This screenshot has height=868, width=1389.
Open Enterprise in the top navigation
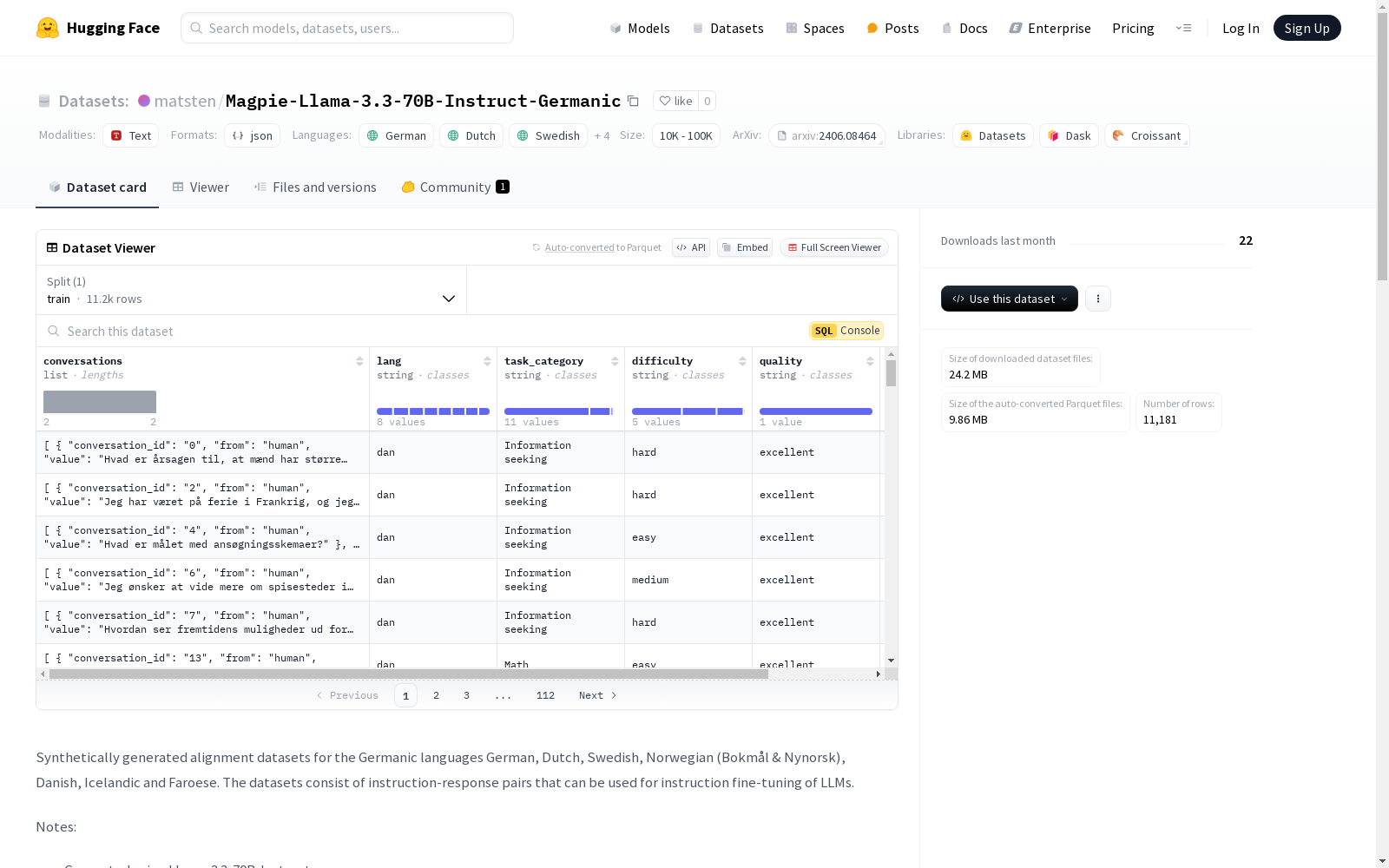1050,28
